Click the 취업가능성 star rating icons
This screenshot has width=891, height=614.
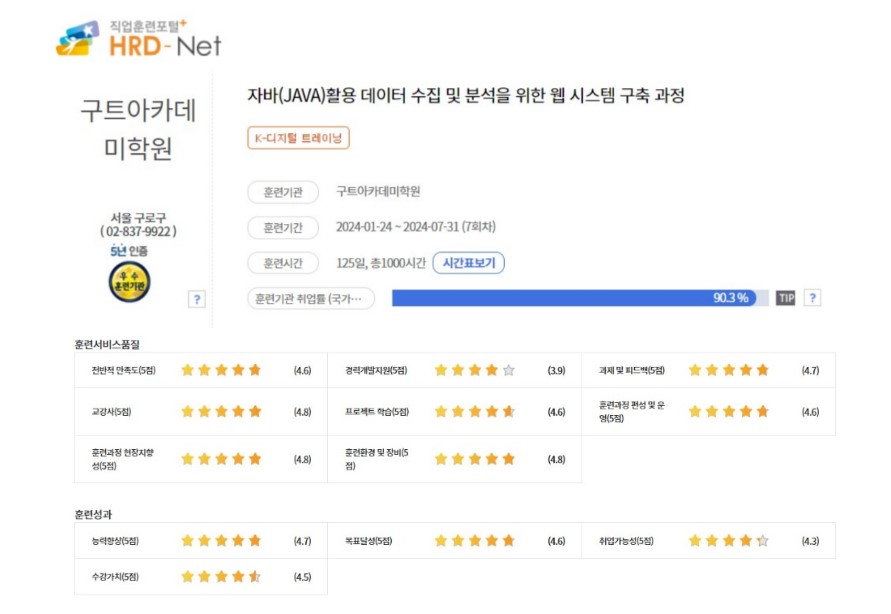pyautogui.click(x=728, y=541)
